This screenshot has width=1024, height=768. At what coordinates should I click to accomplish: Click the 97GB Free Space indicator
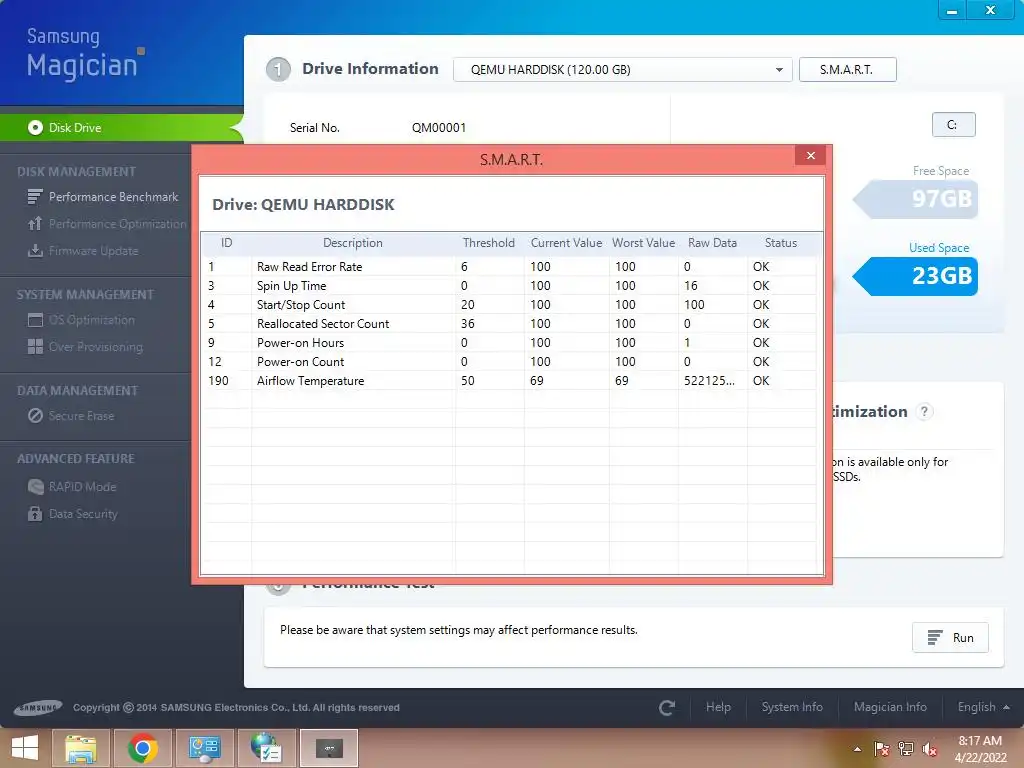point(916,199)
